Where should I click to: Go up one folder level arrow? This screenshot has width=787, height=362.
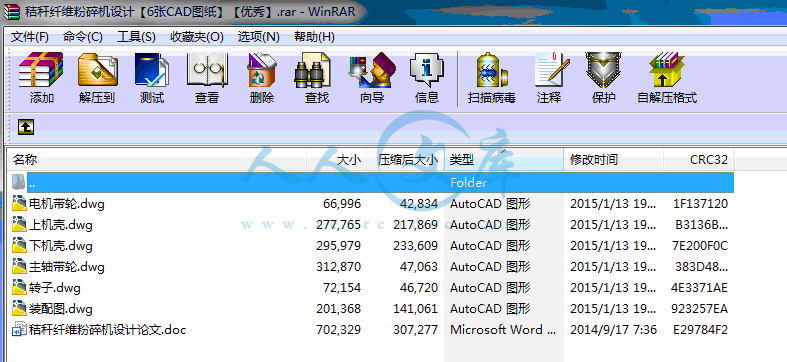(x=26, y=127)
